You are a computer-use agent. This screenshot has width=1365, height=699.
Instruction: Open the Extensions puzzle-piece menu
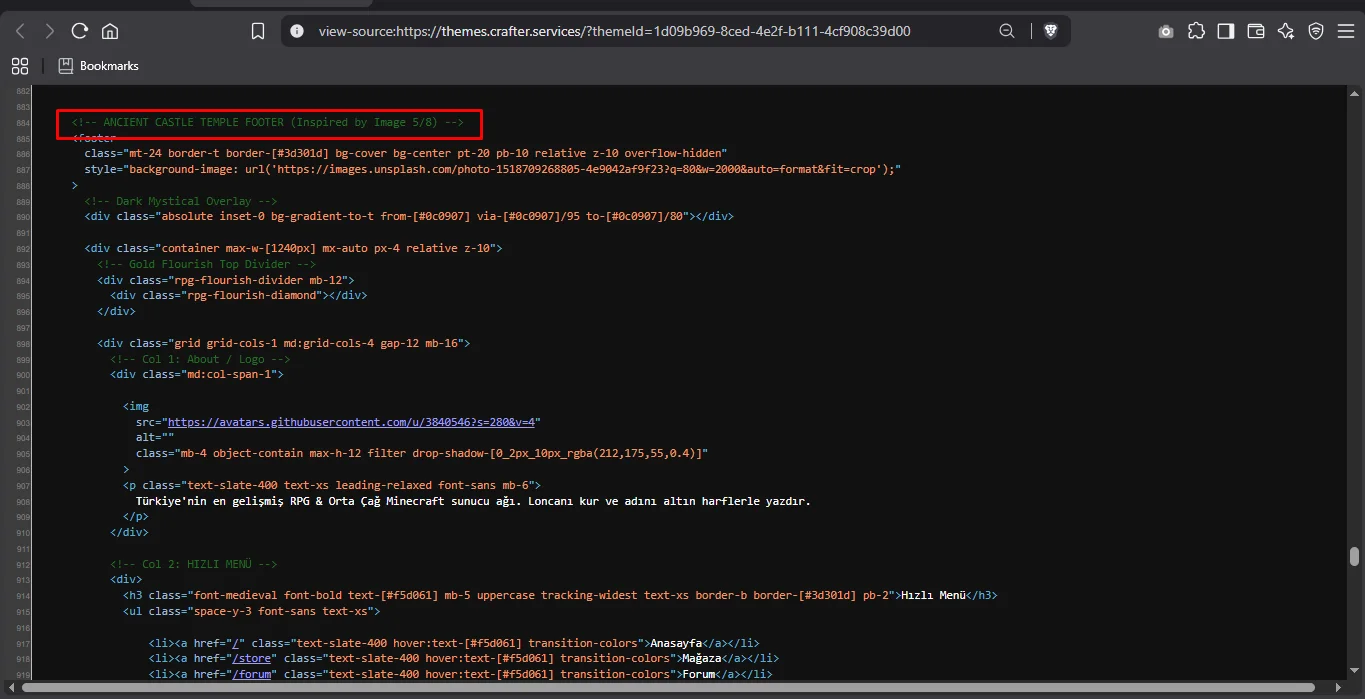click(x=1196, y=31)
